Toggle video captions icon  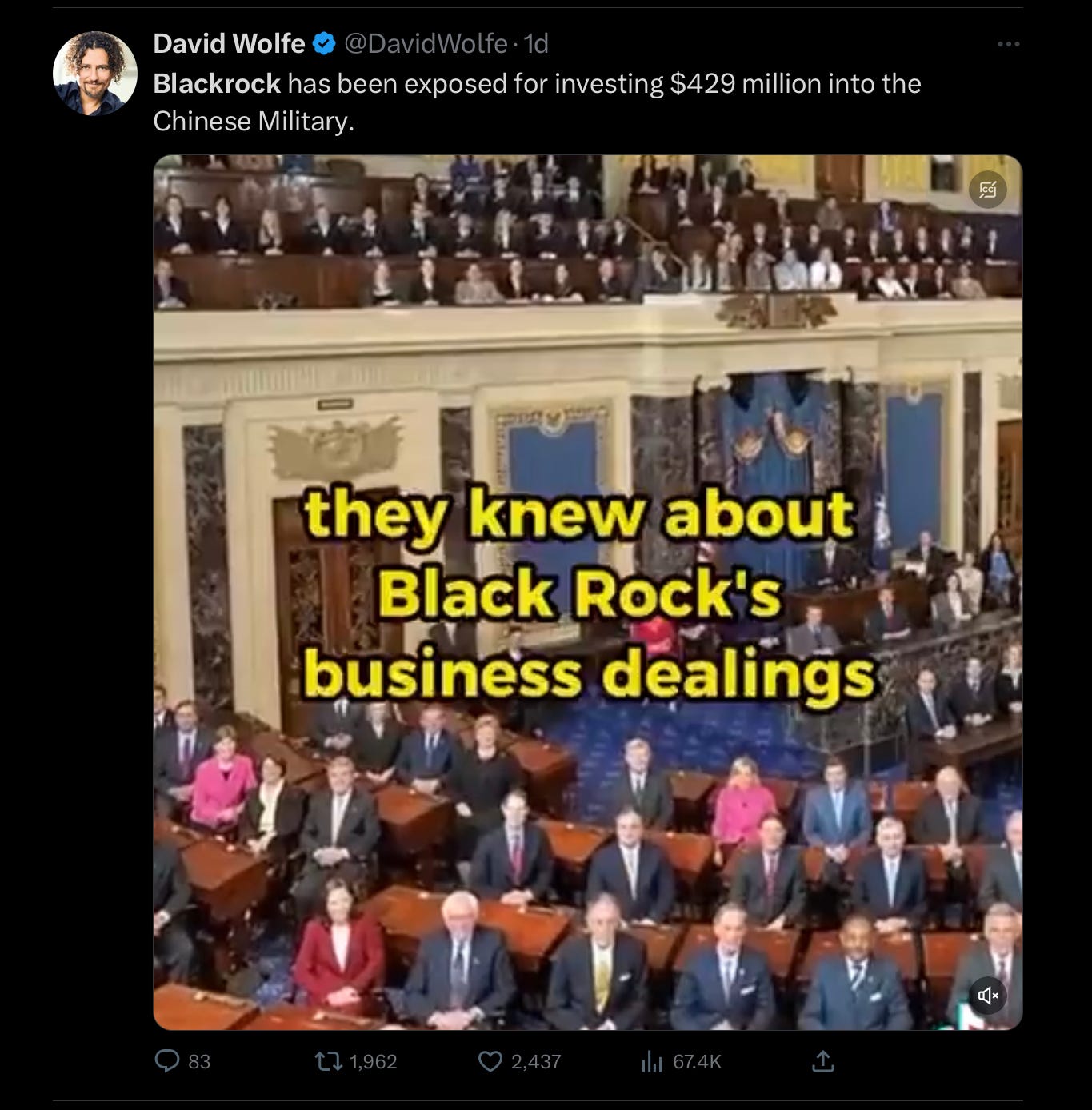coord(988,190)
